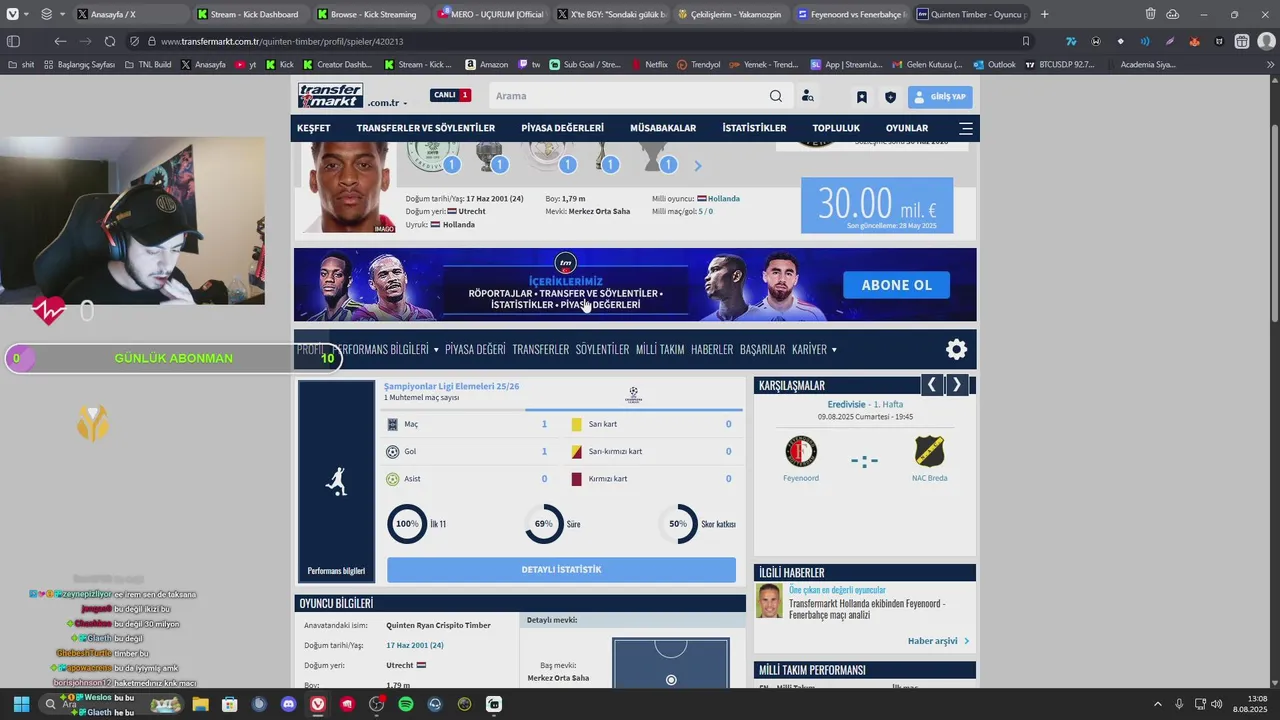Click the NAC Breda club crest

pyautogui.click(x=930, y=452)
